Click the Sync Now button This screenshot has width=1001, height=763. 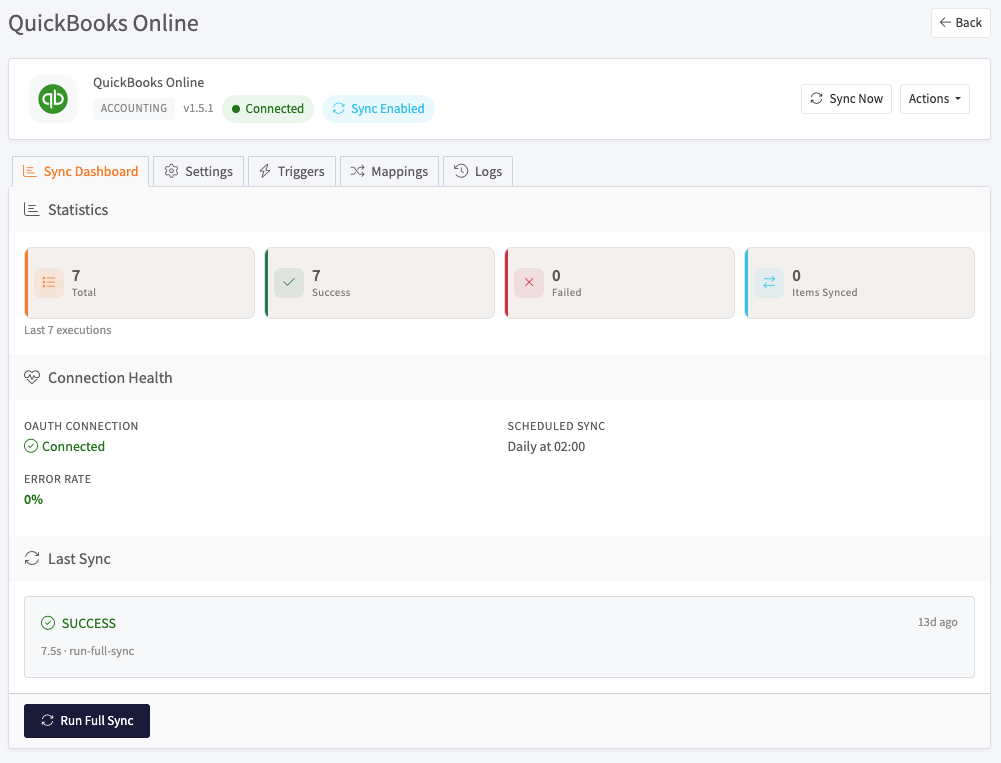(x=846, y=99)
